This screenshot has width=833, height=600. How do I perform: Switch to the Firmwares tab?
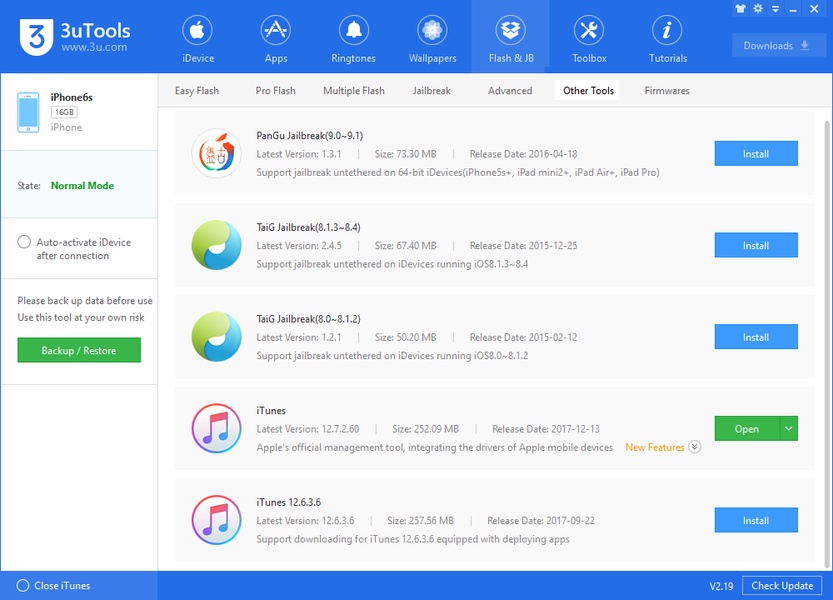[x=666, y=91]
